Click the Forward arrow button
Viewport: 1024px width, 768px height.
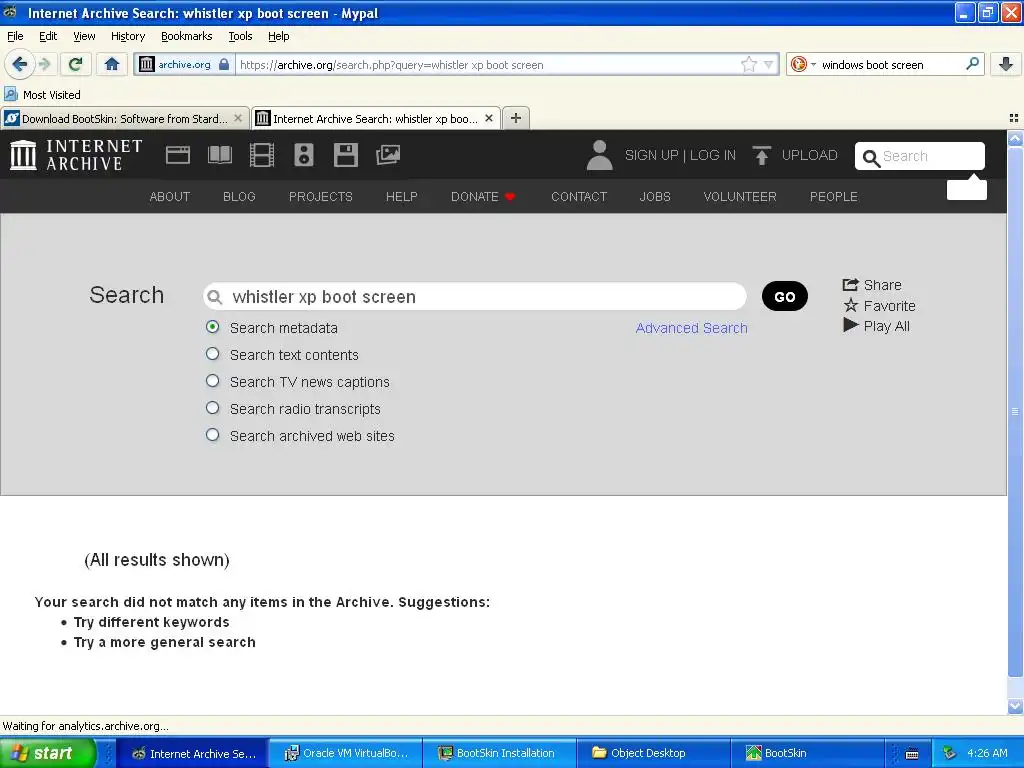45,64
